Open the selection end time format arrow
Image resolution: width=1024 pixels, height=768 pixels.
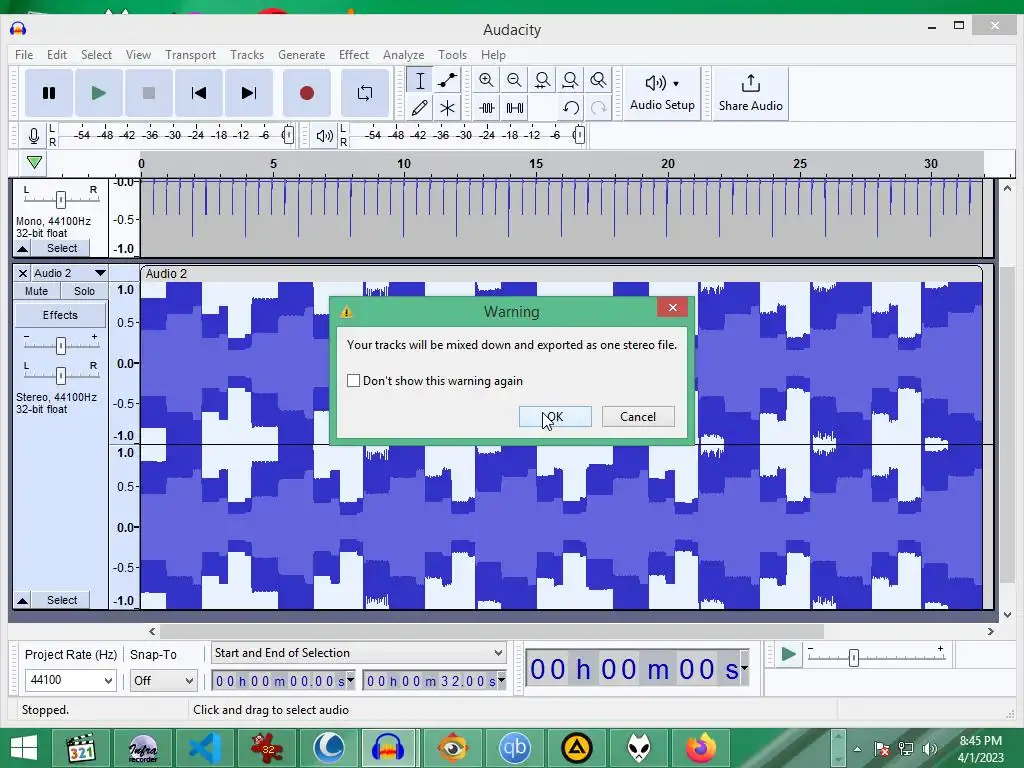pyautogui.click(x=502, y=680)
